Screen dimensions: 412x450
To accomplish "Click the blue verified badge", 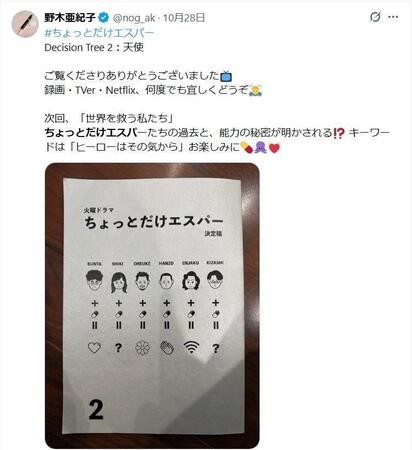I will pos(103,18).
